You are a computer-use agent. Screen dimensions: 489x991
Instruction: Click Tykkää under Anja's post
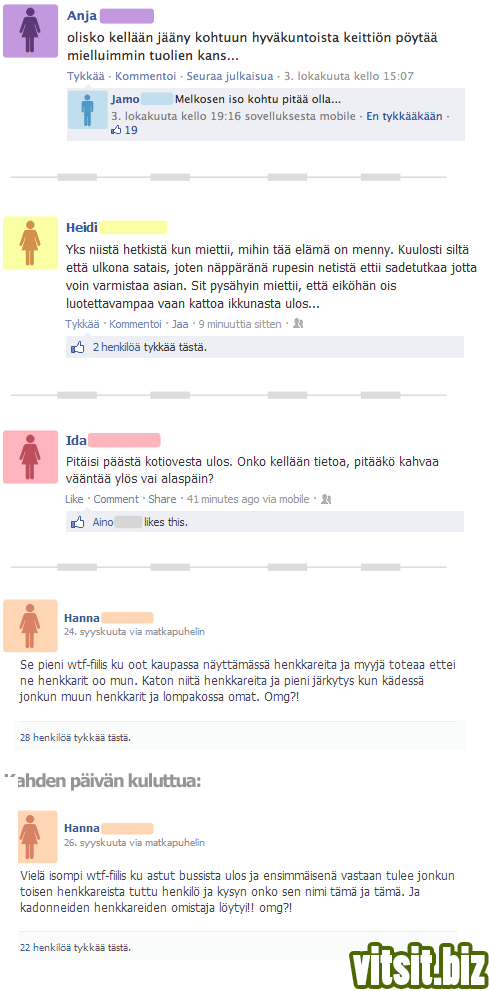tap(86, 76)
